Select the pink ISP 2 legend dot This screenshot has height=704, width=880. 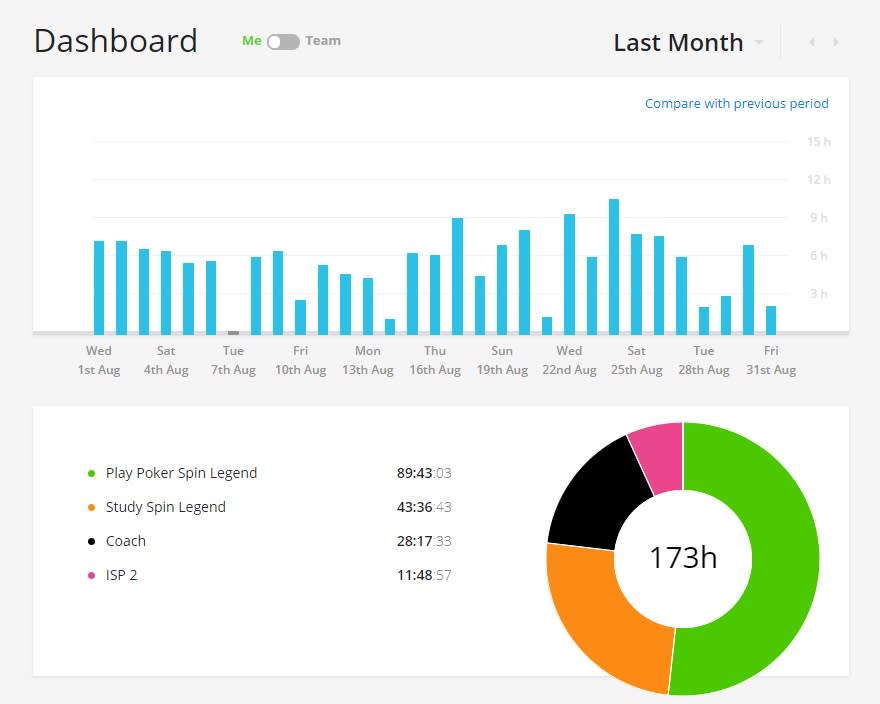91,575
